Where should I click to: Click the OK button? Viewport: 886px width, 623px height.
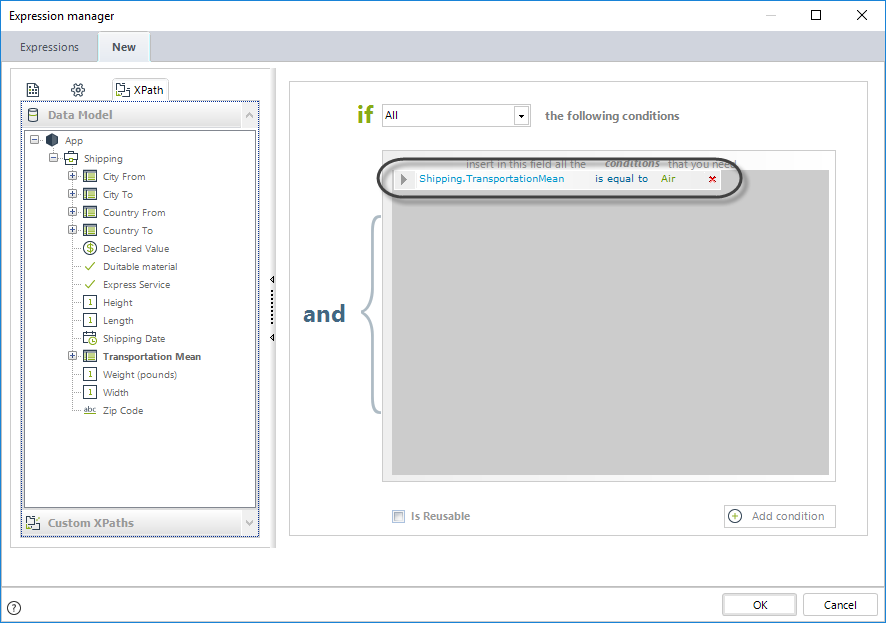point(759,605)
